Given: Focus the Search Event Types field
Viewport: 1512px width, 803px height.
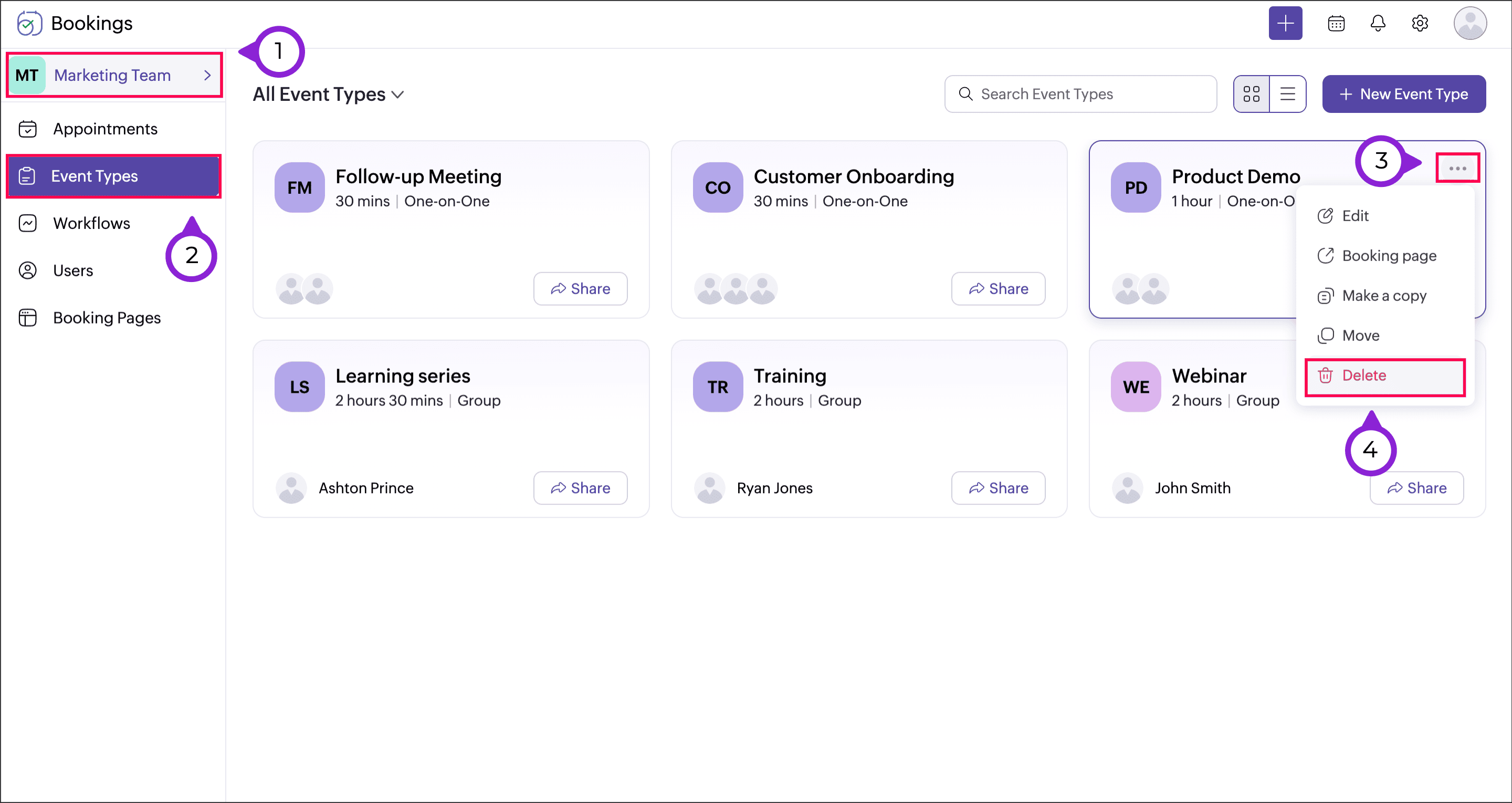Looking at the screenshot, I should point(1080,94).
